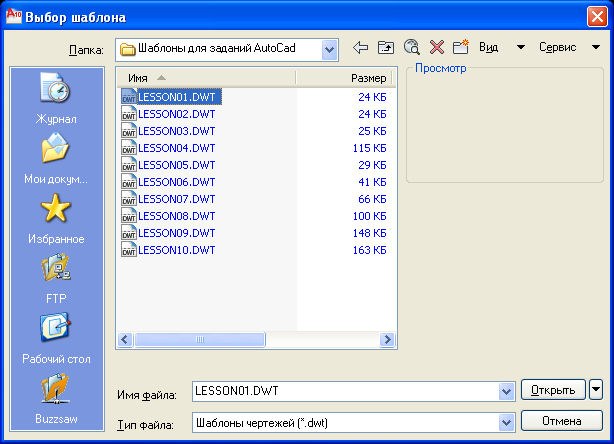
Task: Select the file LESSON04.DWT
Action: [x=177, y=148]
